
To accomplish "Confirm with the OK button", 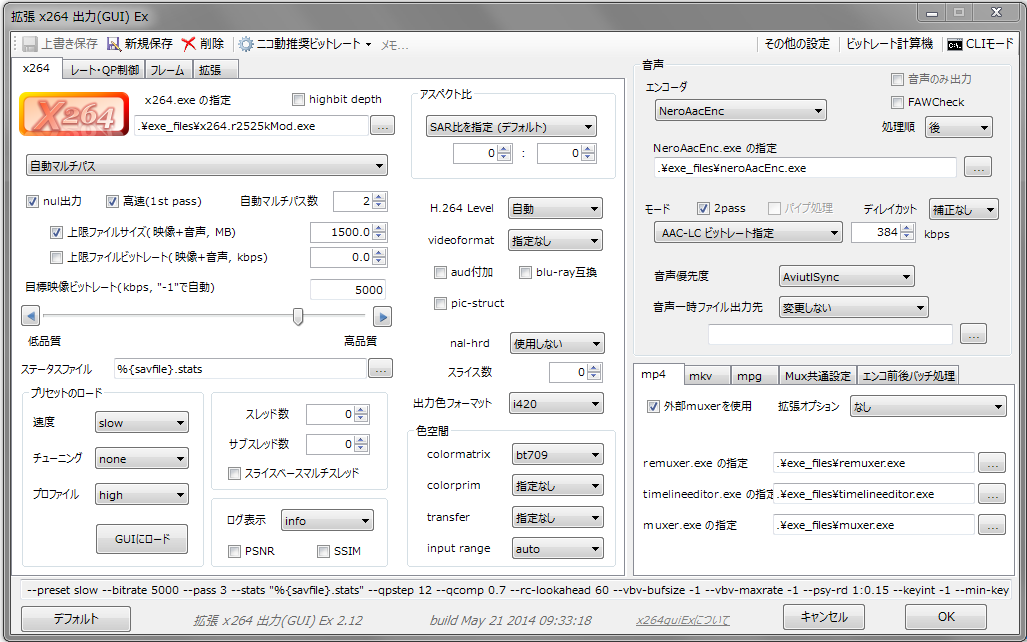I will click(946, 617).
